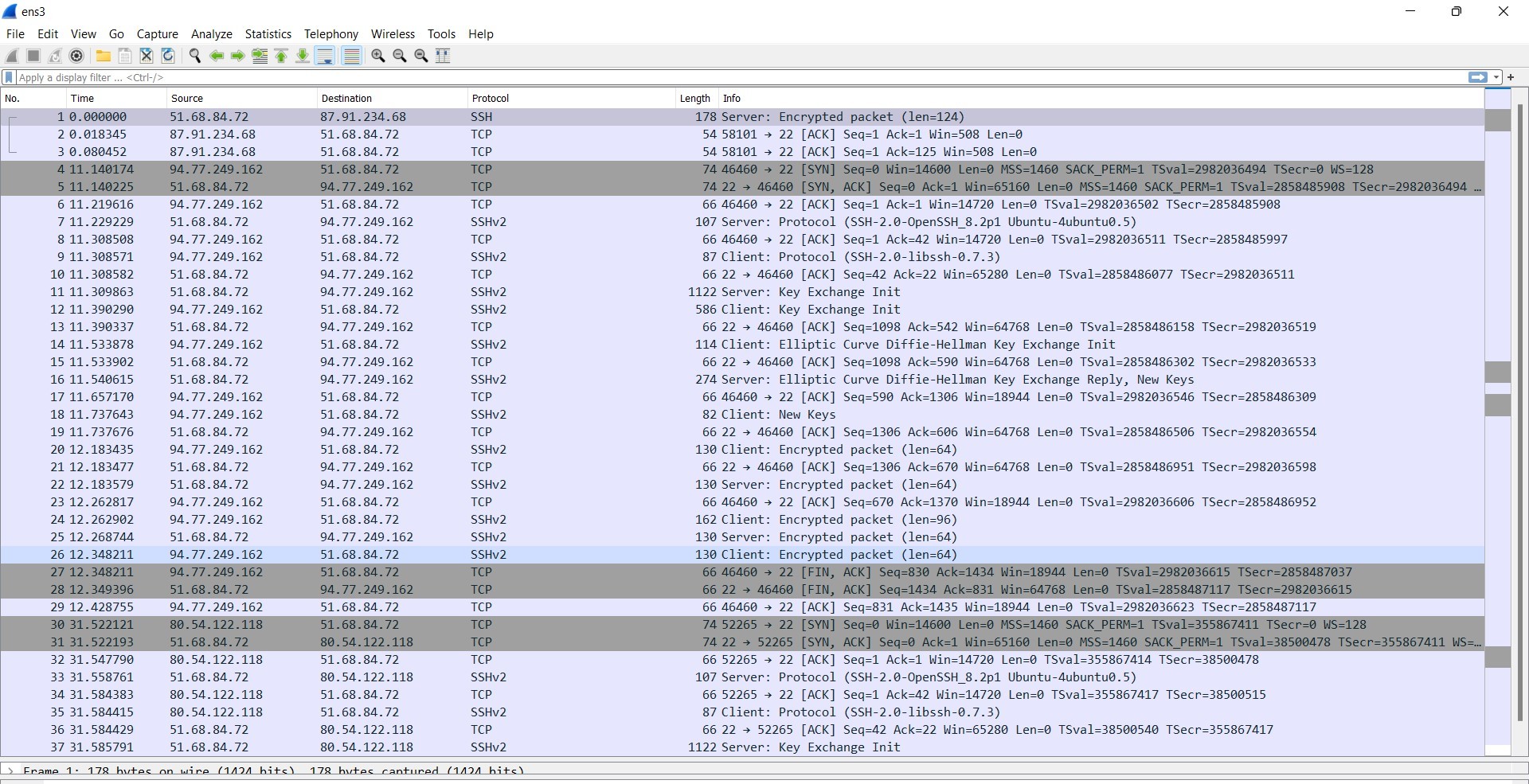Toggle auto-scroll during live capture
1529x784 pixels.
click(x=325, y=56)
